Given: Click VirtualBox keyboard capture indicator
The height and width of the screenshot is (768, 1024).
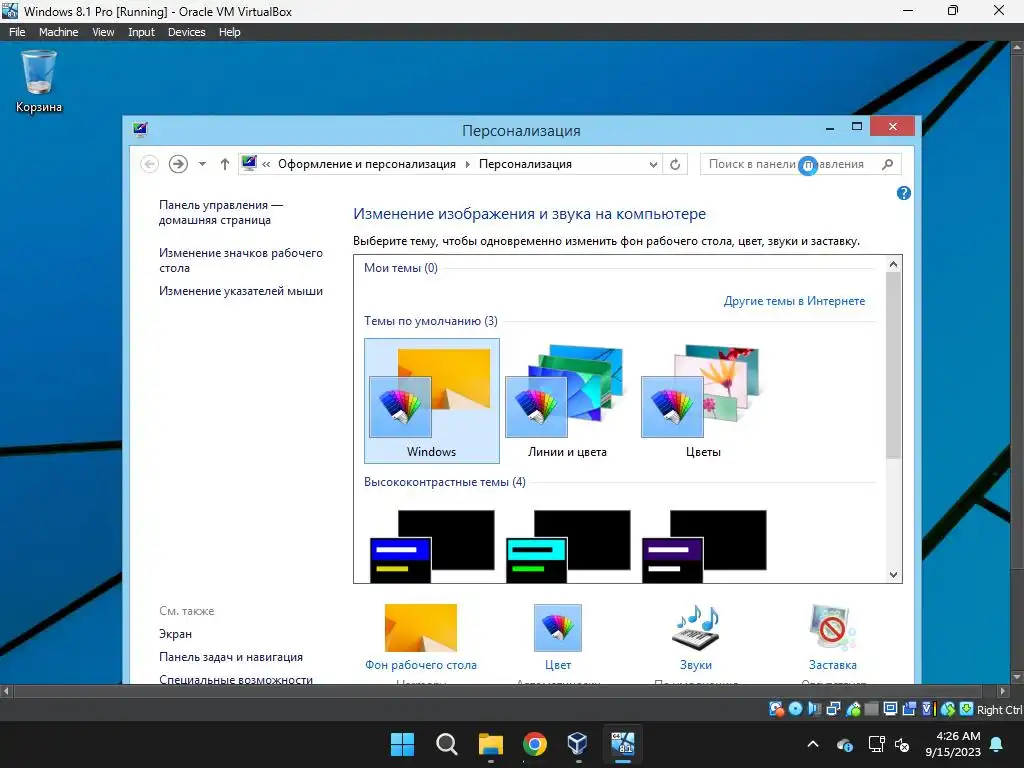Looking at the screenshot, I should (967, 709).
